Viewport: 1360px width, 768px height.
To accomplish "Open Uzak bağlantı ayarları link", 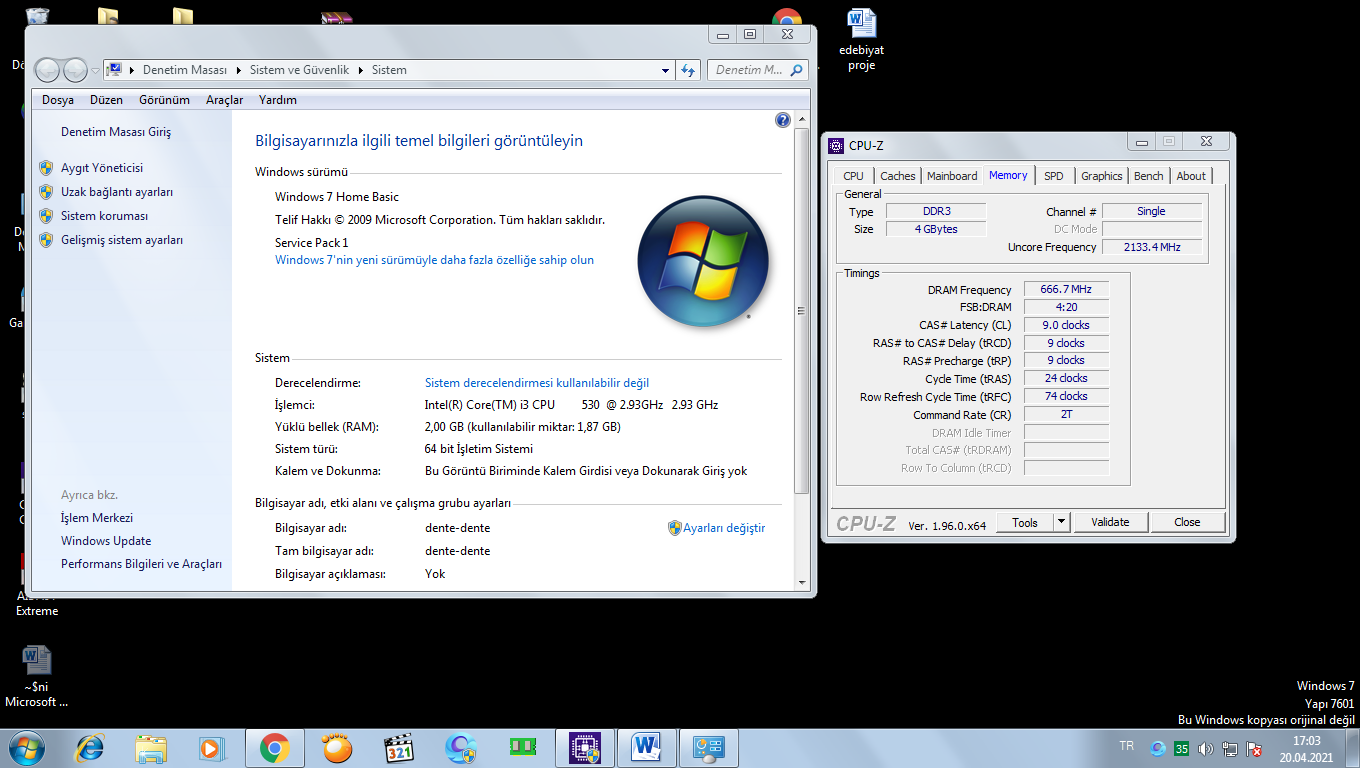I will (117, 192).
